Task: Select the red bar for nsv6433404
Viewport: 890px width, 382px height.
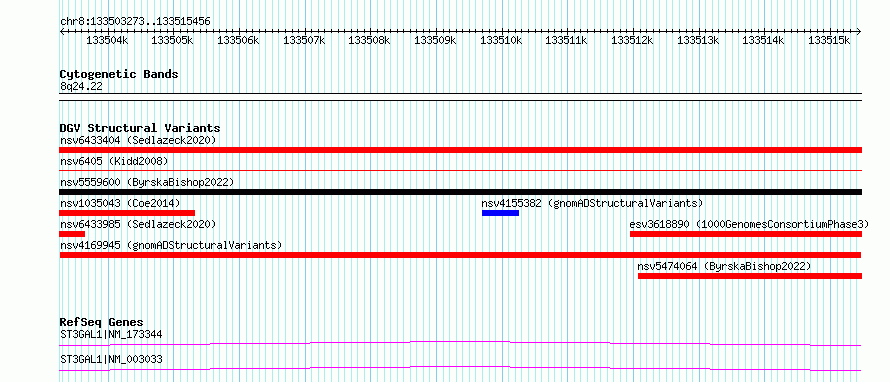Action: 461,150
